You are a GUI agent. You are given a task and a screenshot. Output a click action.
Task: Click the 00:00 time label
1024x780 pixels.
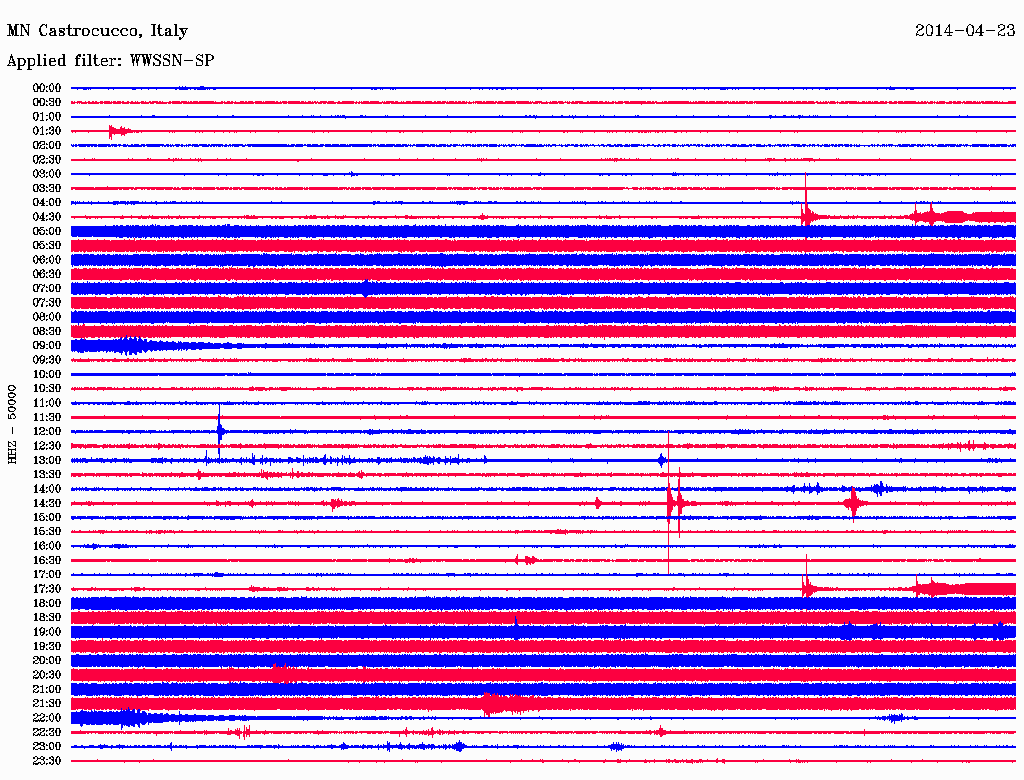coord(47,88)
